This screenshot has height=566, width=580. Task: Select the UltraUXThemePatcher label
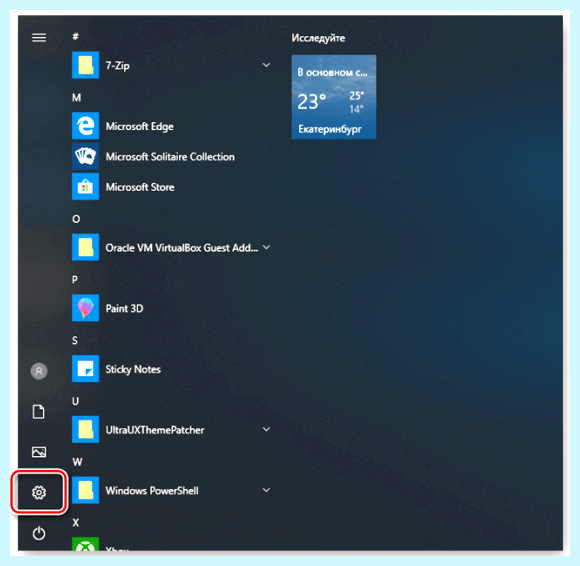coord(155,430)
